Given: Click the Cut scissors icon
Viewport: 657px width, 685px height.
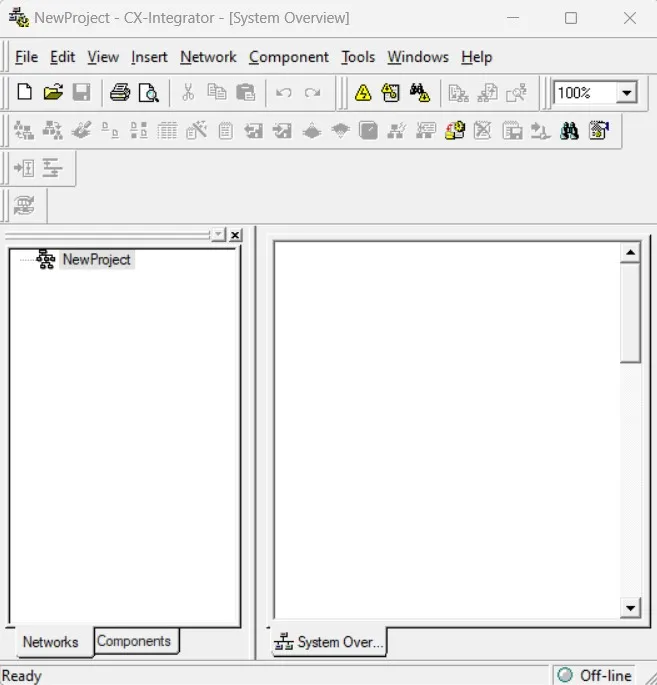Looking at the screenshot, I should 188,92.
